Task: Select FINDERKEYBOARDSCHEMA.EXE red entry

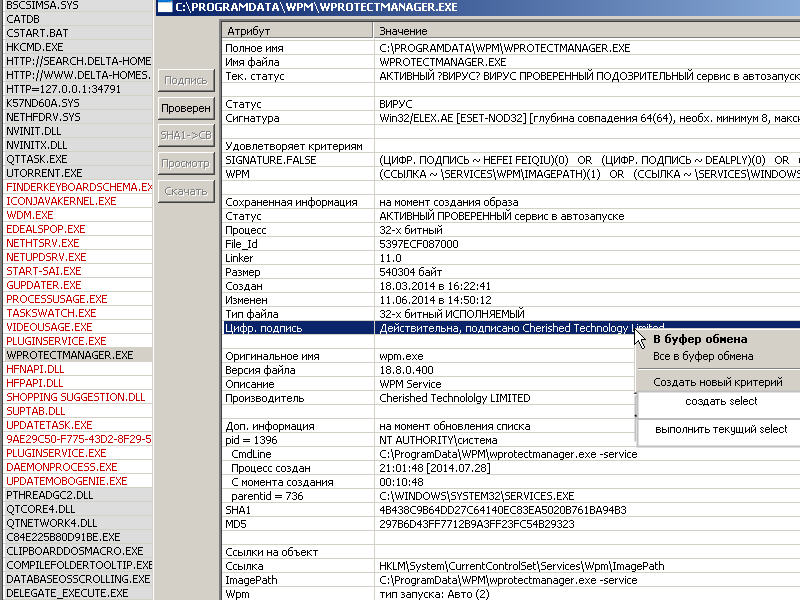Action: coord(78,187)
